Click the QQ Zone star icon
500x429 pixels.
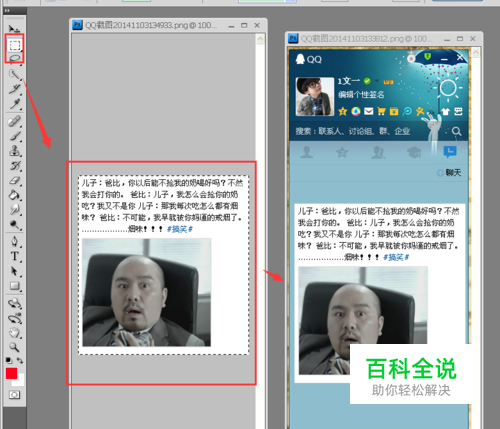pos(342,111)
